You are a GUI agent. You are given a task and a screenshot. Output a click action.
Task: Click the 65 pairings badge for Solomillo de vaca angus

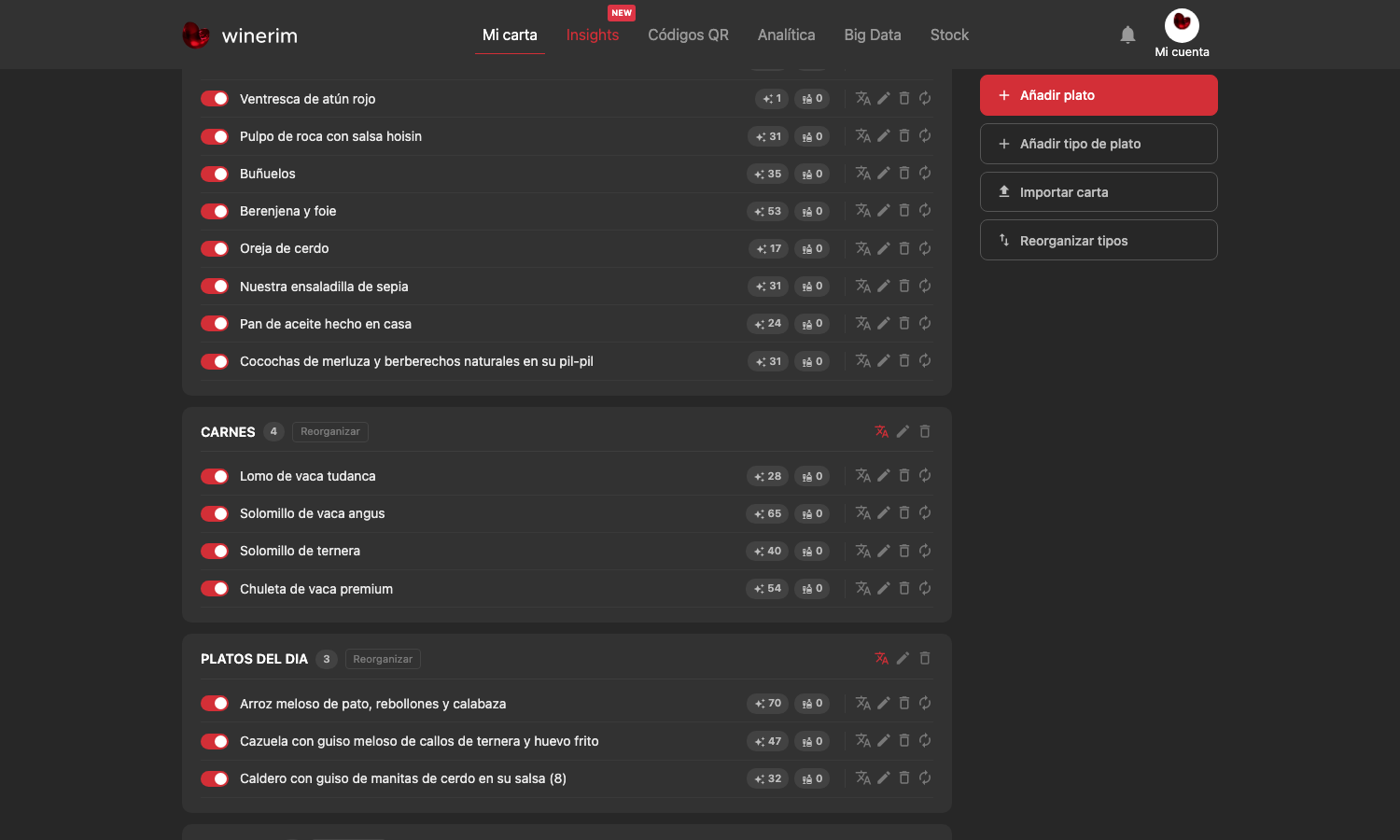767,513
